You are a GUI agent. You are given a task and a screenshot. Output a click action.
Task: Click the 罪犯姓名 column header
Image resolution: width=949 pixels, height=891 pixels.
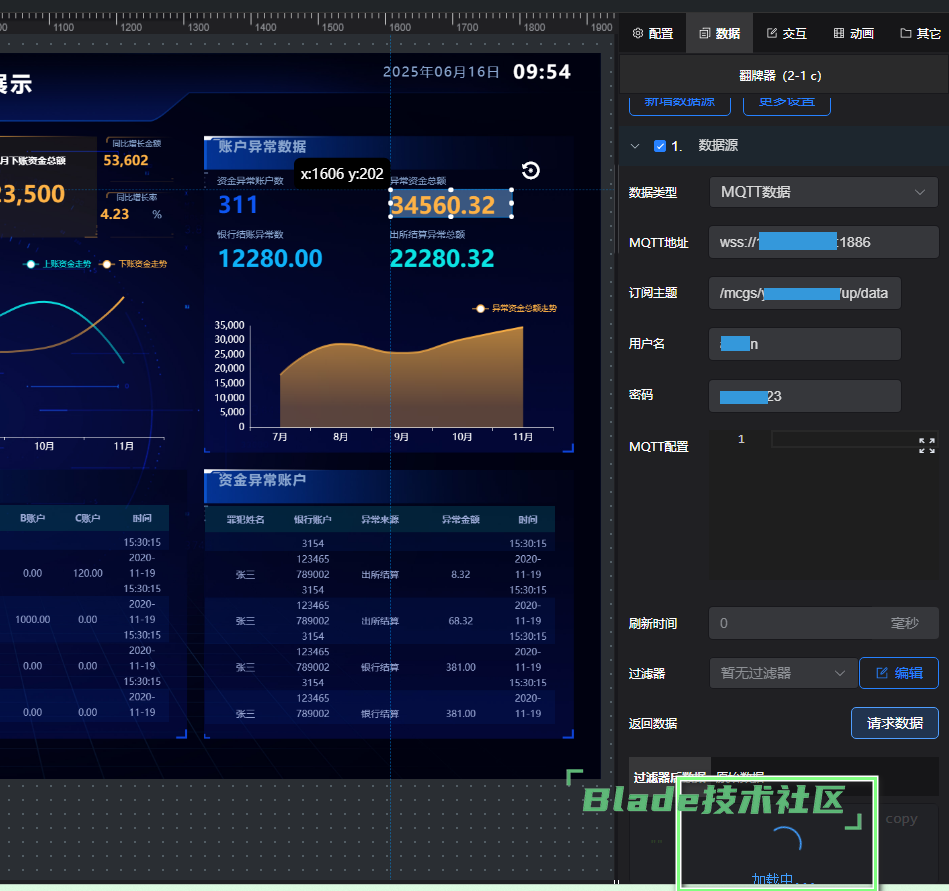pos(245,519)
